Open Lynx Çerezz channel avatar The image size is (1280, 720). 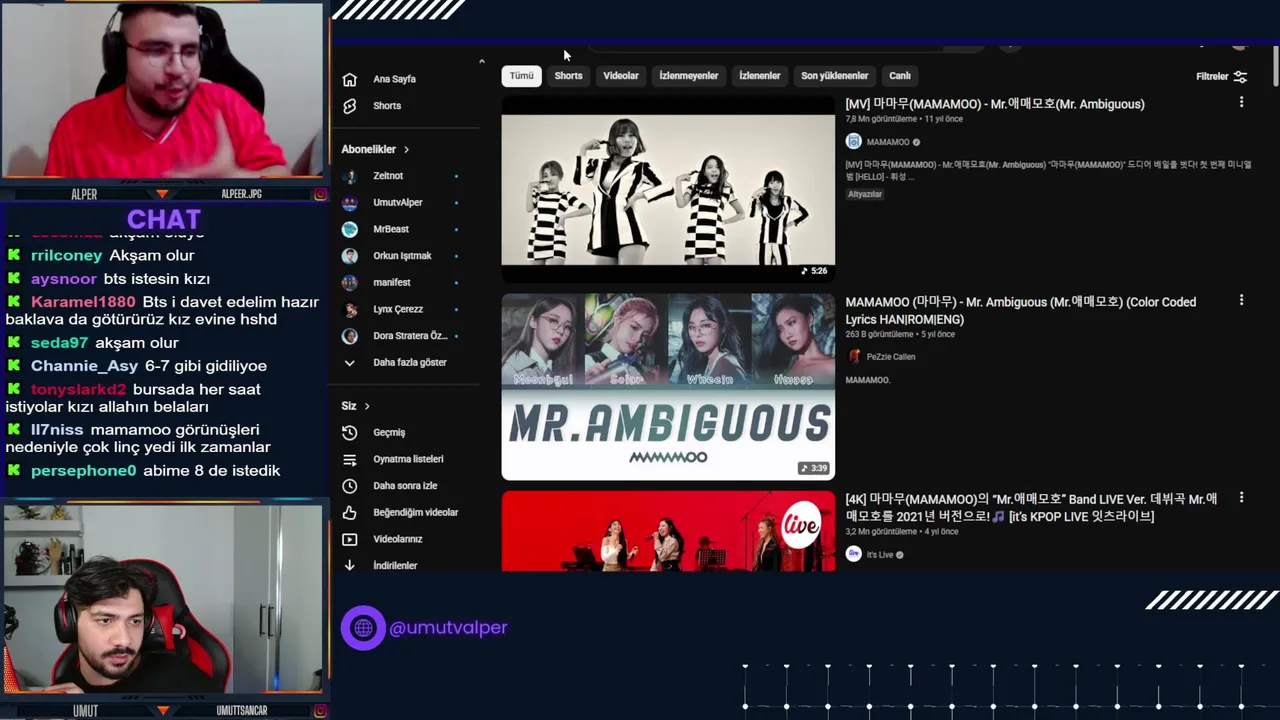pos(350,309)
